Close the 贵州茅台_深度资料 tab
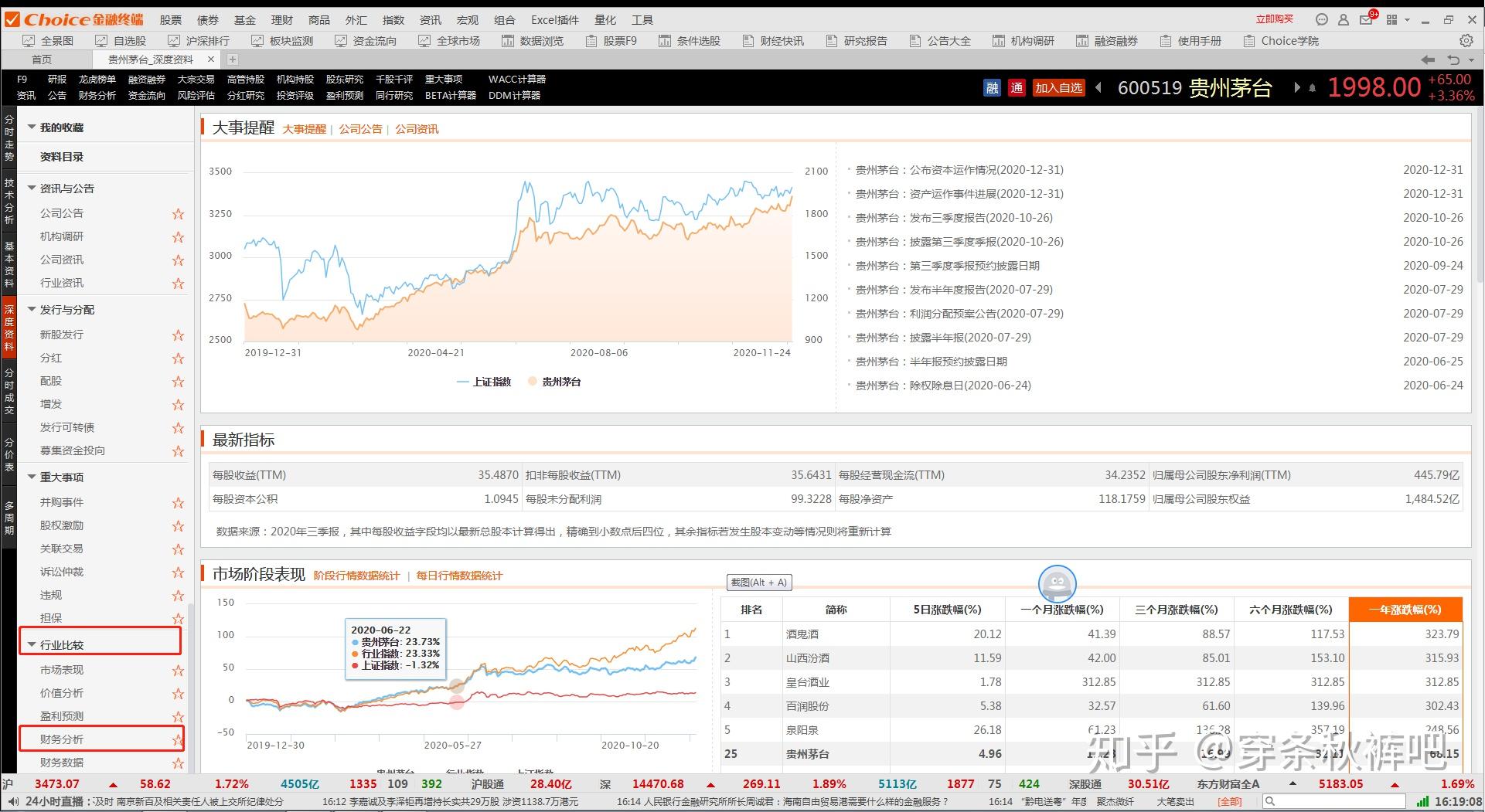Screen dimensions: 1485x812 click(211, 59)
